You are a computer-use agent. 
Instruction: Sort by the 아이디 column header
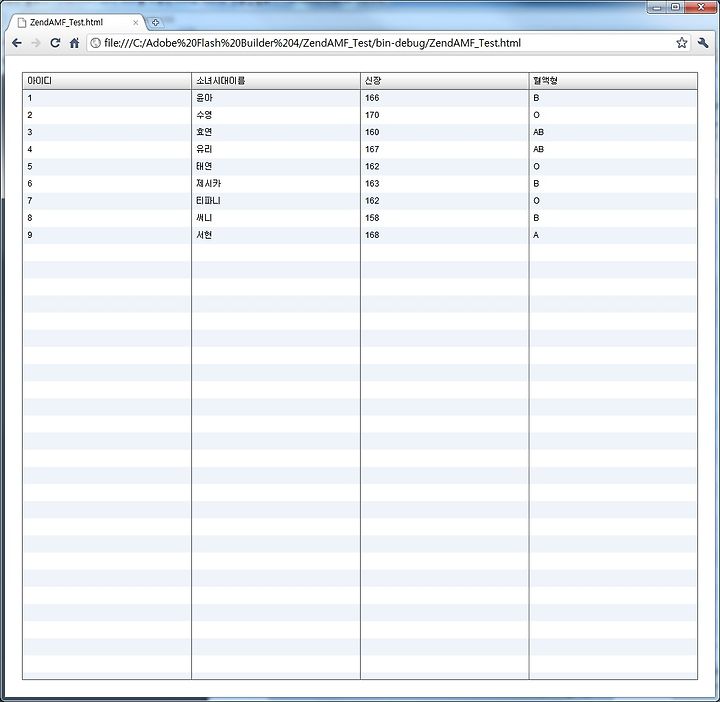(107, 81)
